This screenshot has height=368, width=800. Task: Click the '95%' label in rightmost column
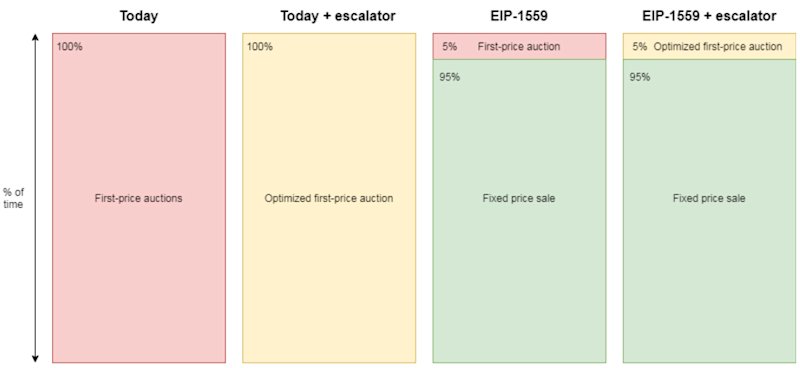640,78
